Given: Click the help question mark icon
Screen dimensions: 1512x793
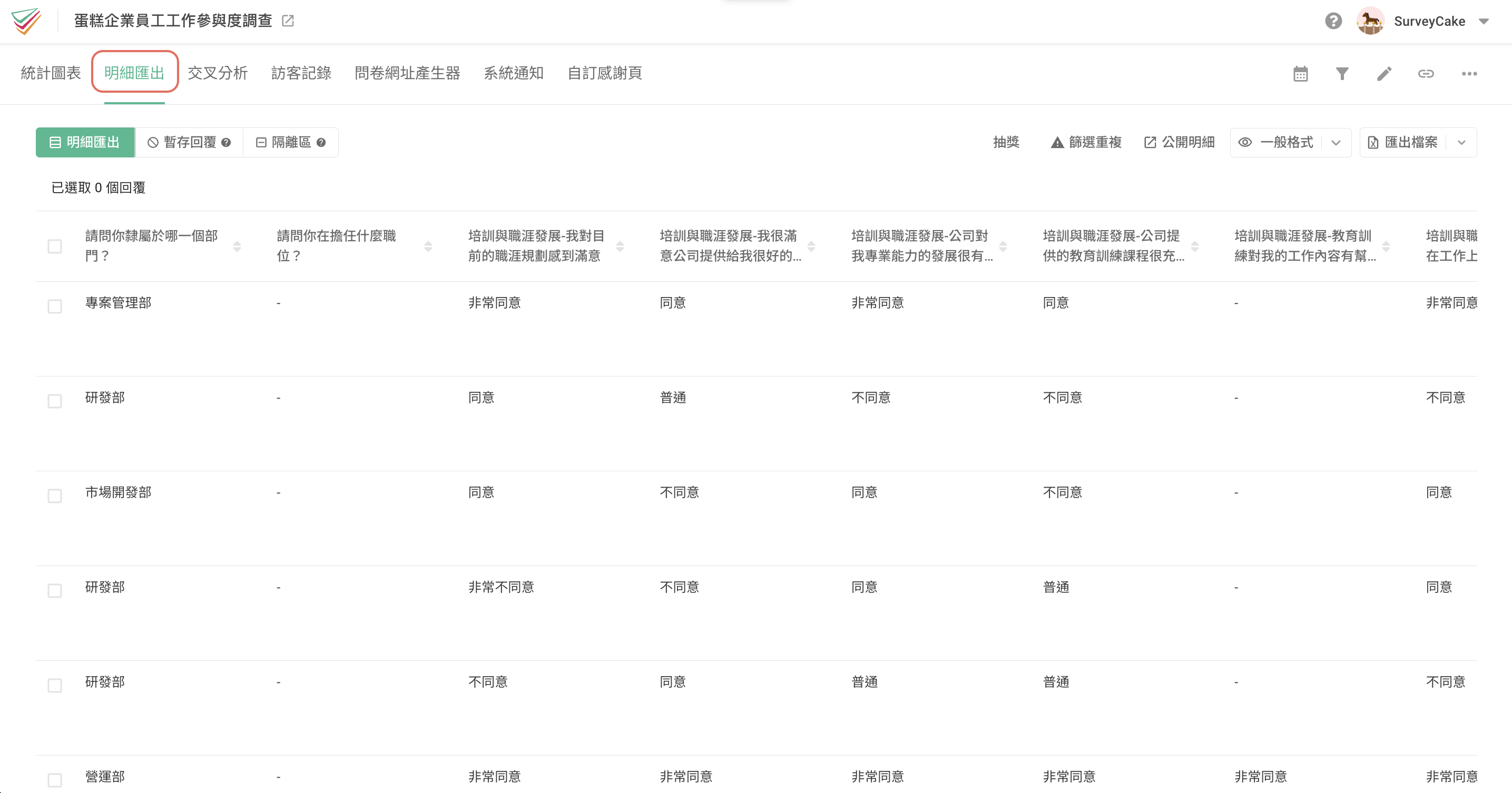Looking at the screenshot, I should click(1333, 21).
